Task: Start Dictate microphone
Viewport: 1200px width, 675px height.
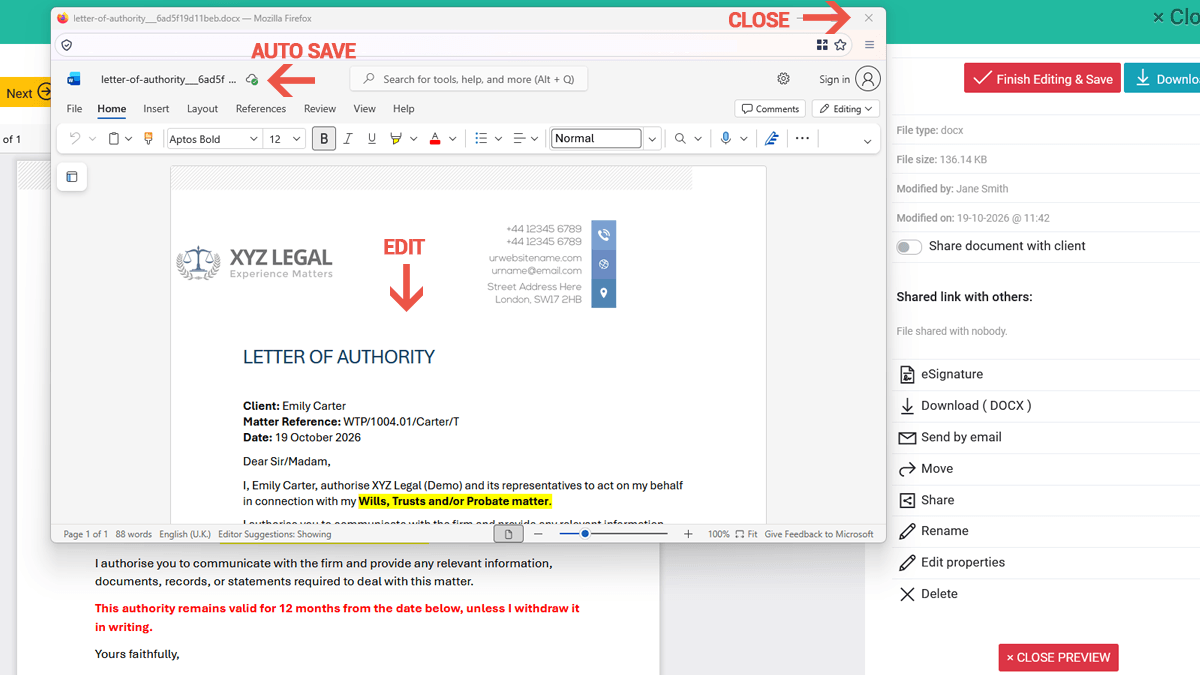Action: click(x=726, y=139)
